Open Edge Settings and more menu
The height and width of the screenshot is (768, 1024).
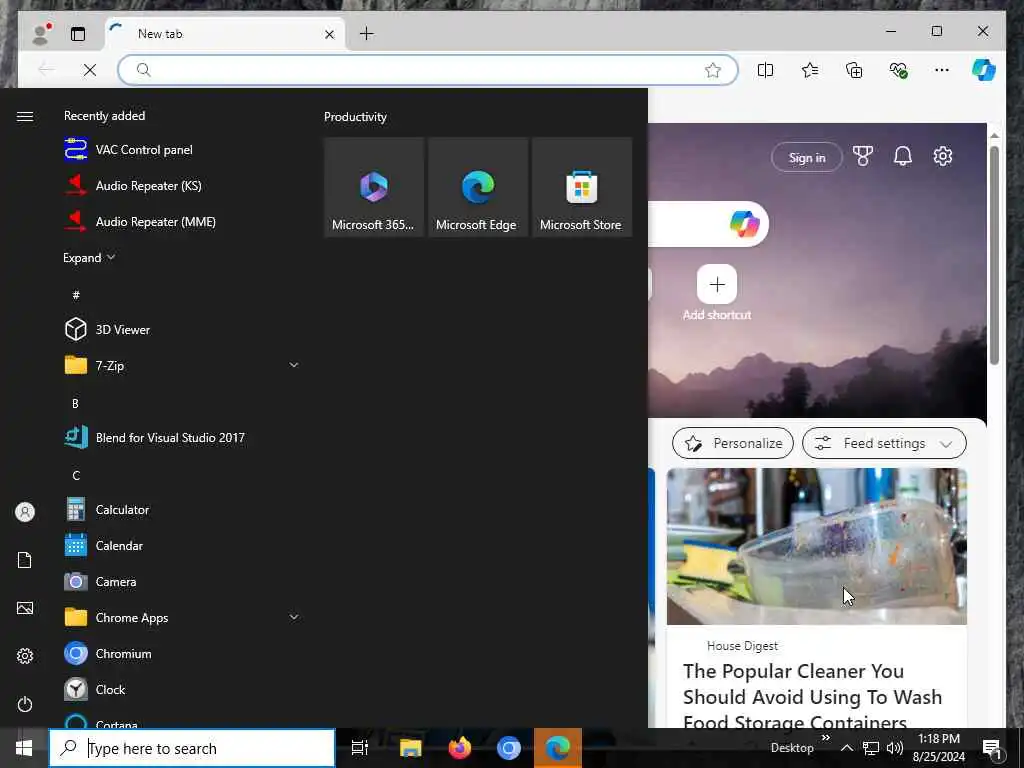(x=942, y=70)
